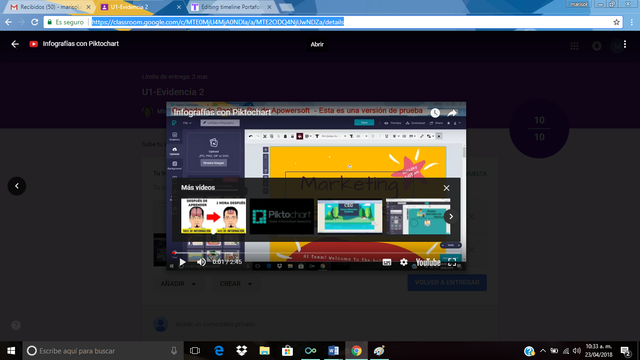Share the video arrow icon

click(452, 113)
